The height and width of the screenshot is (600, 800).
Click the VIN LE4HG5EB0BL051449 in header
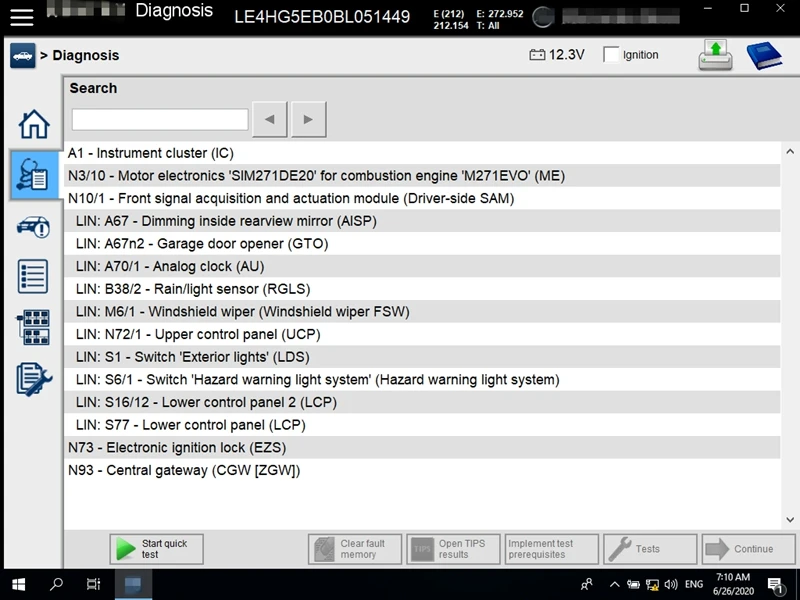coord(322,17)
